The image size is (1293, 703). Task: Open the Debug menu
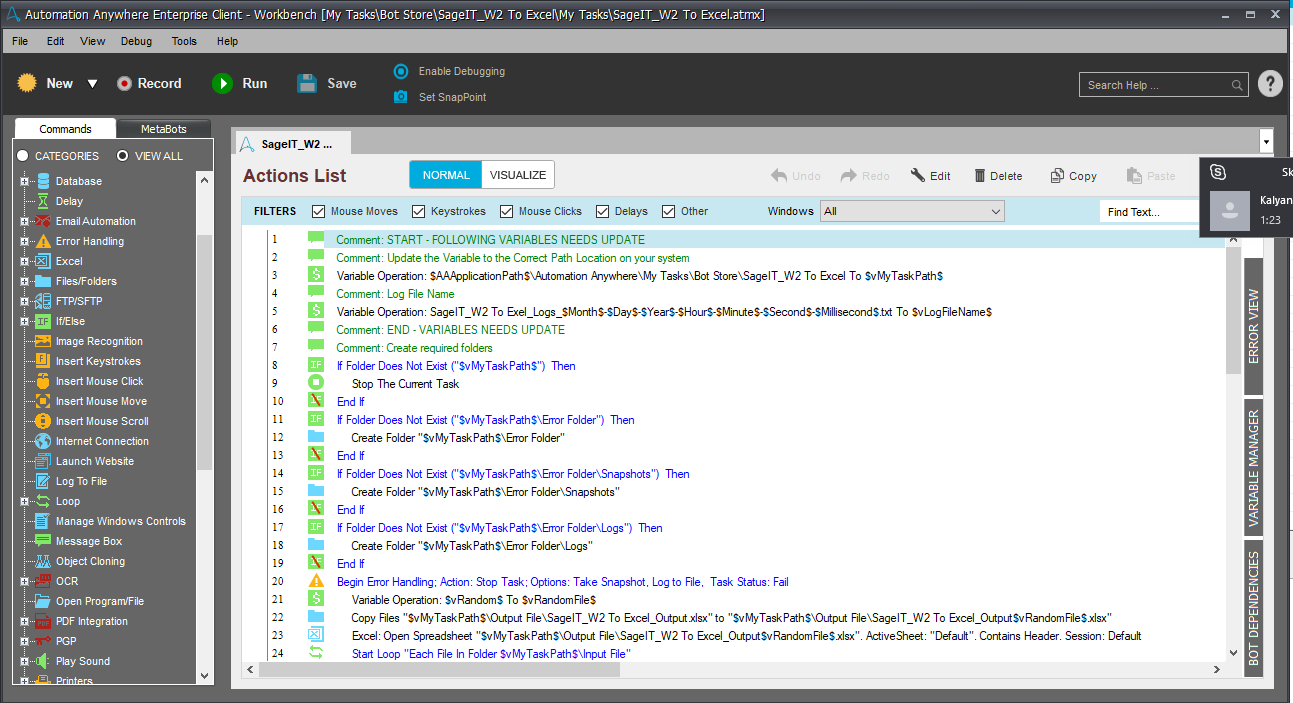tap(136, 41)
